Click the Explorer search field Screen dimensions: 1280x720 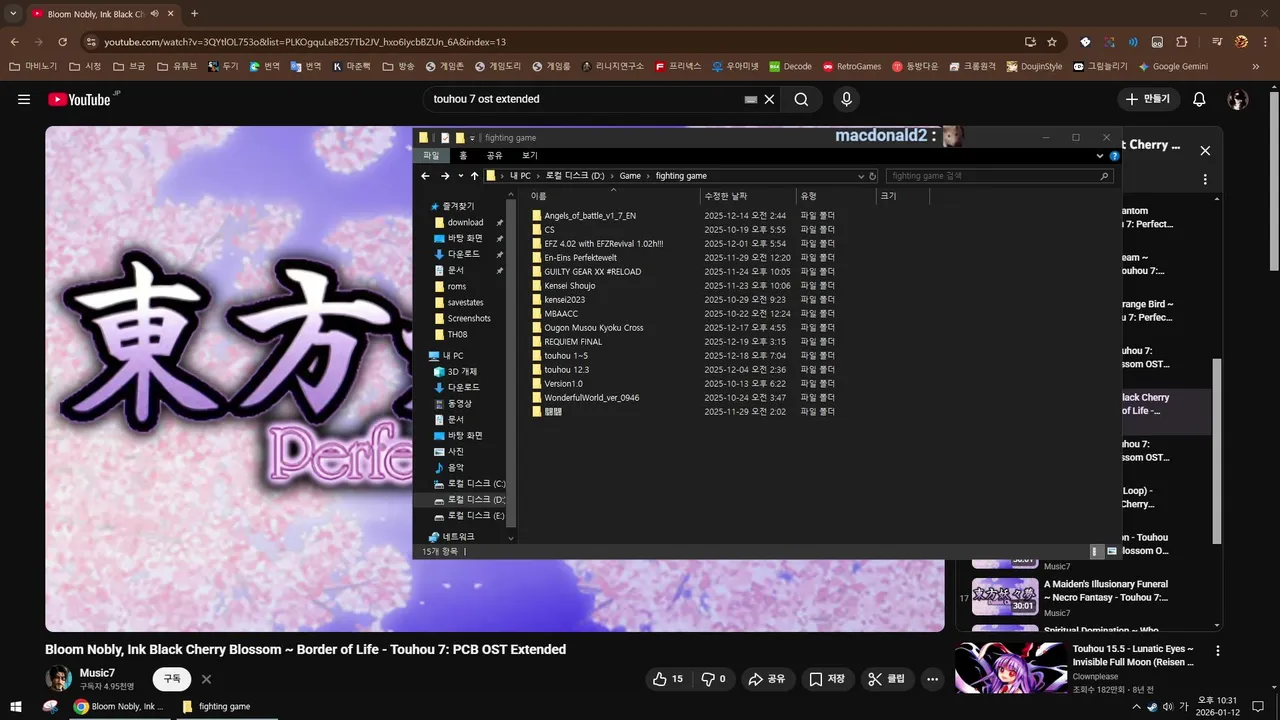coord(999,176)
